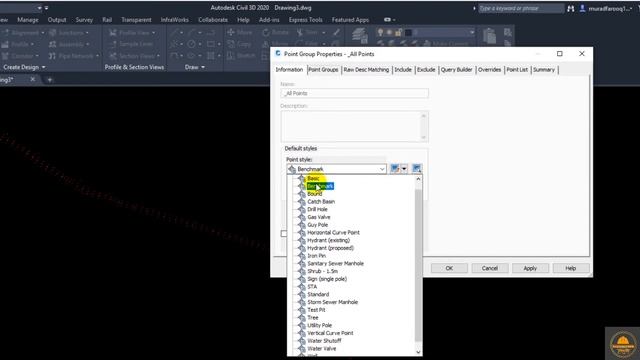The height and width of the screenshot is (360, 640).
Task: Pick Horizontal Curve Point style
Action: click(x=333, y=233)
